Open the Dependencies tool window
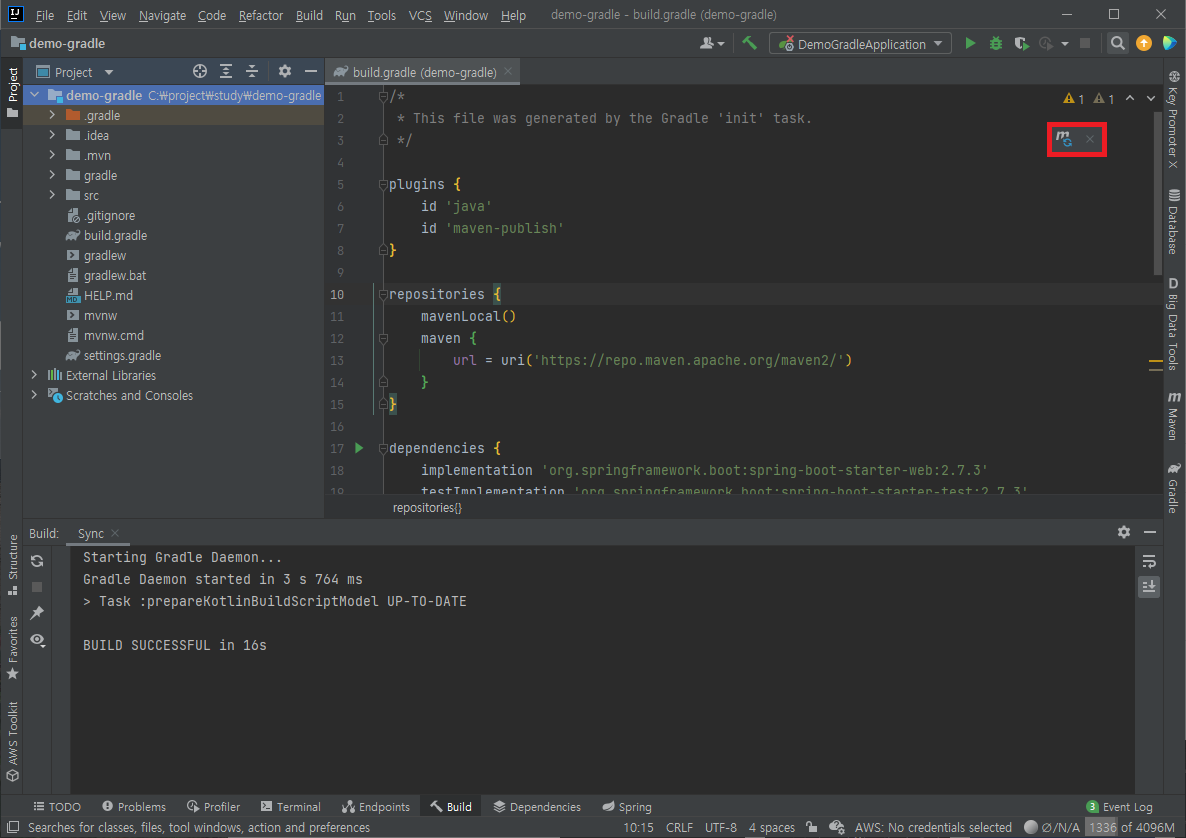This screenshot has width=1186, height=838. point(537,807)
